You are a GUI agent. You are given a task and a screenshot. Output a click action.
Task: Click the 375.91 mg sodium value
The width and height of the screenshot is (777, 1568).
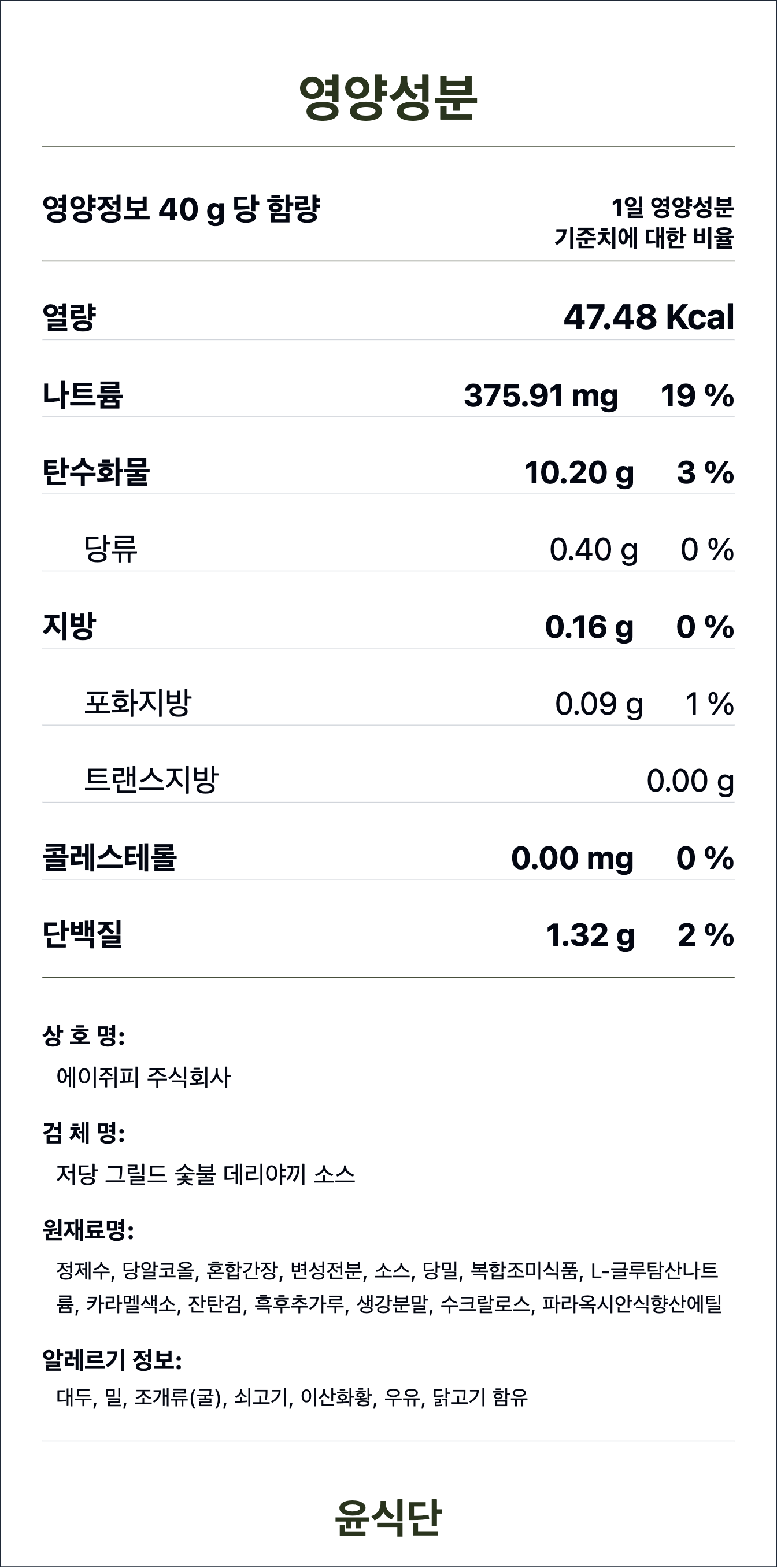point(541,395)
